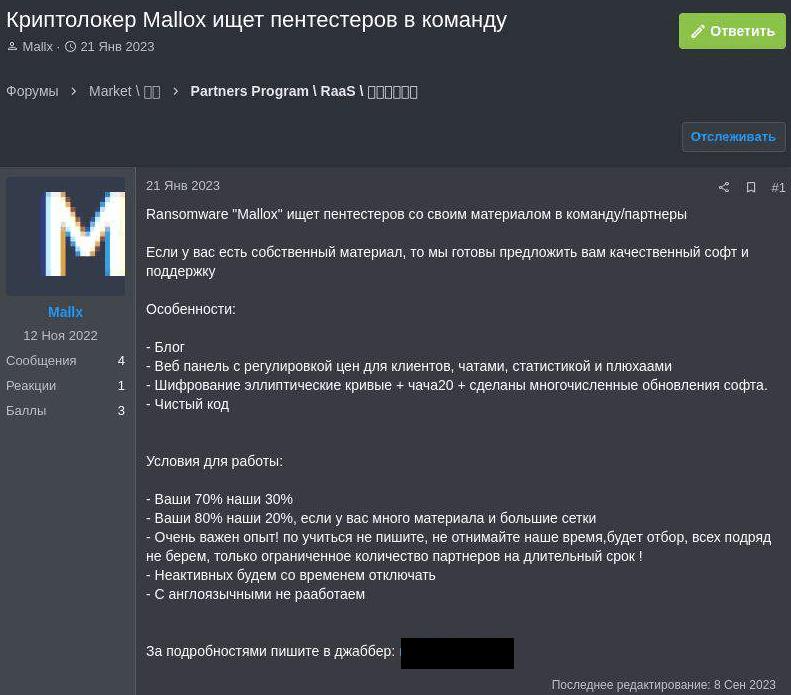Viewport: 791px width, 695px height.
Task: Click thread author Mallx below title
Action: (x=37, y=47)
